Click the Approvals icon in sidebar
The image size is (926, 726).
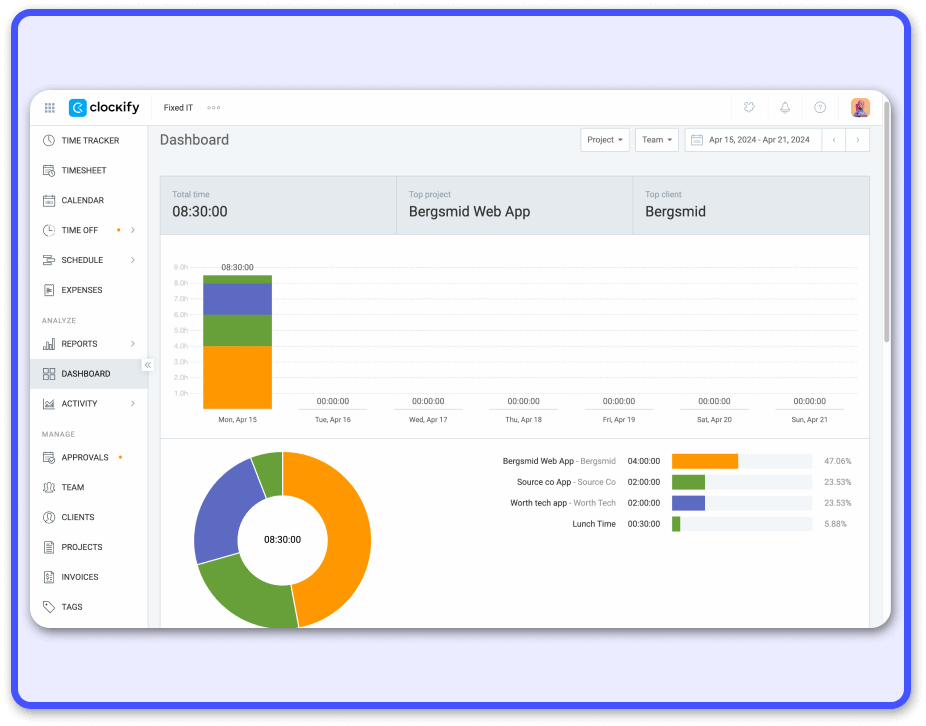click(49, 457)
